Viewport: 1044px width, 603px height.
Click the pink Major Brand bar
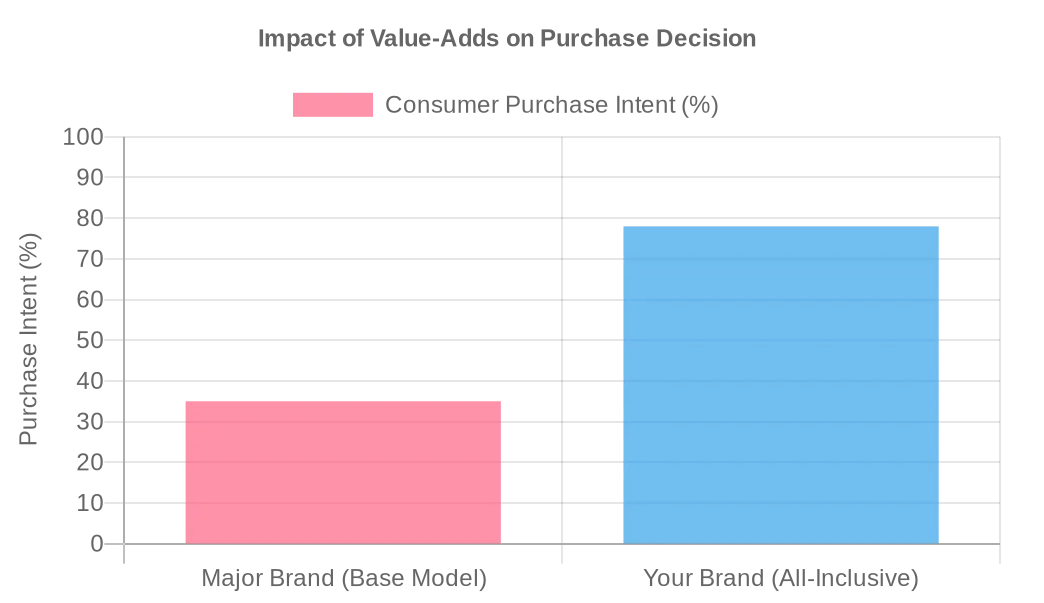[343, 472]
